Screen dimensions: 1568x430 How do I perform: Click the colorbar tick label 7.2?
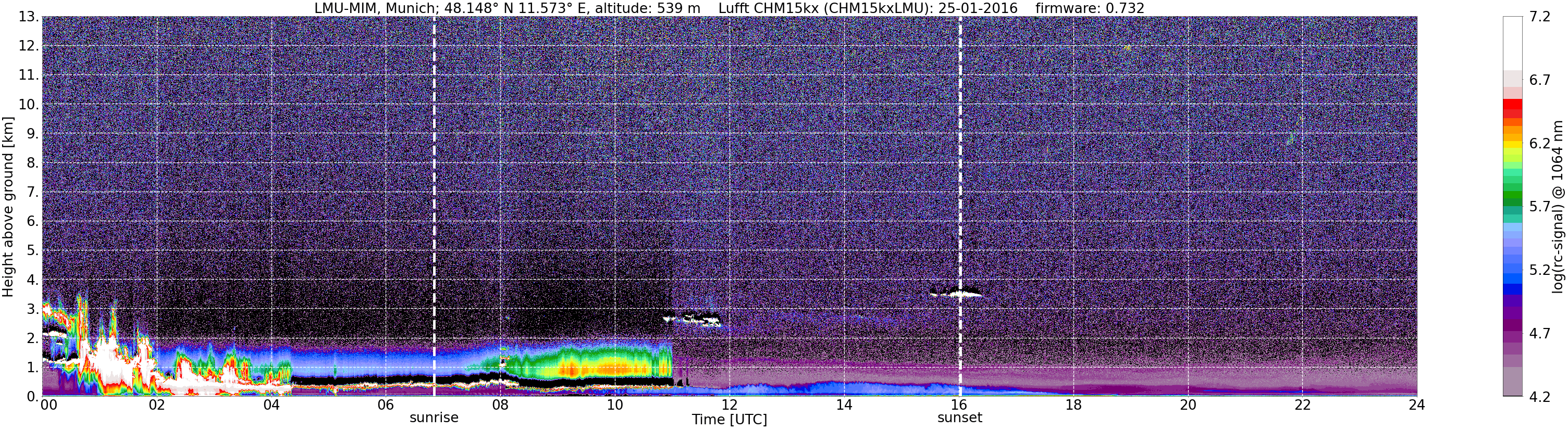[x=1540, y=17]
